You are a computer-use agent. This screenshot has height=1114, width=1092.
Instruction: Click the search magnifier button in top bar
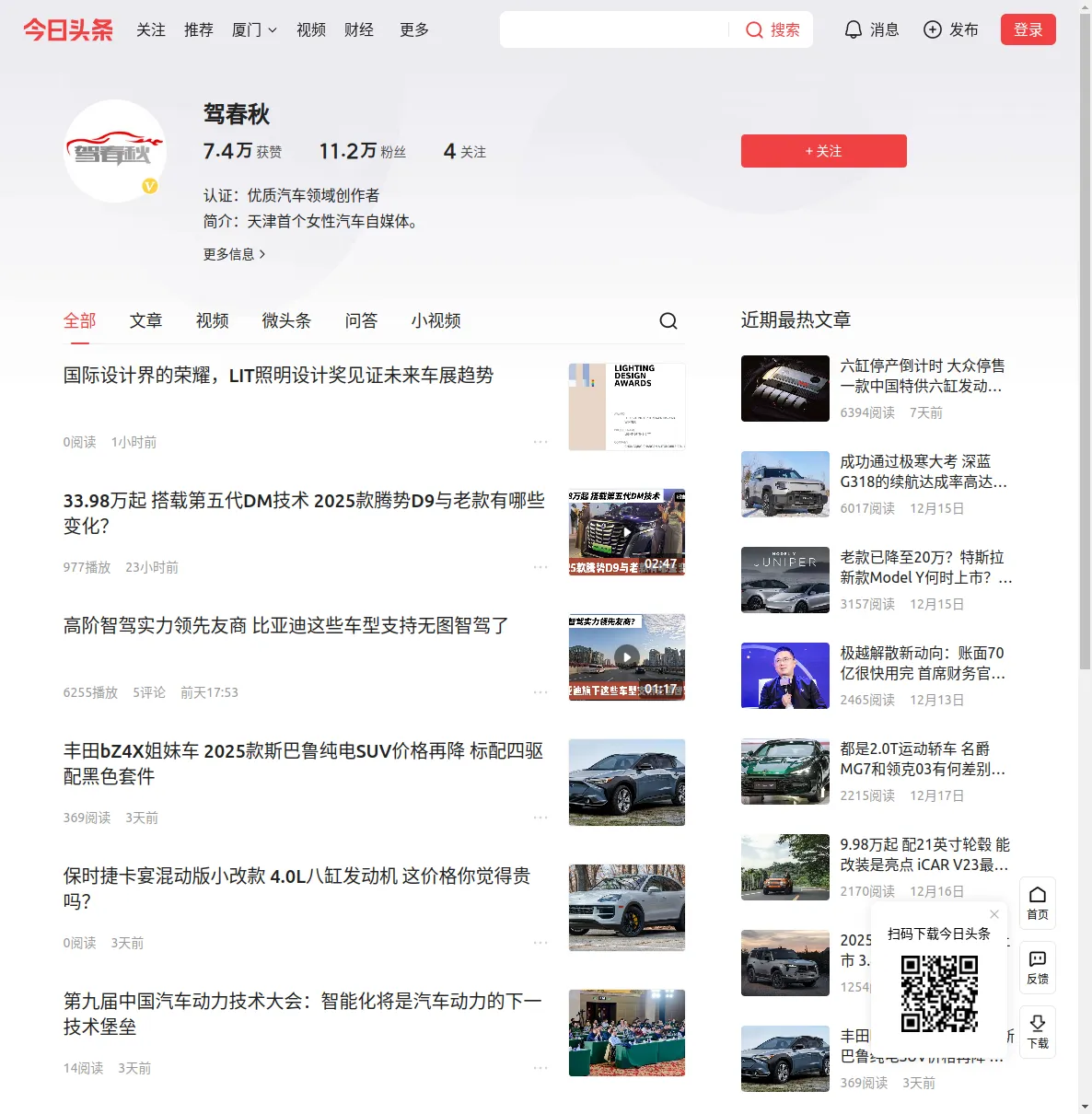point(772,29)
